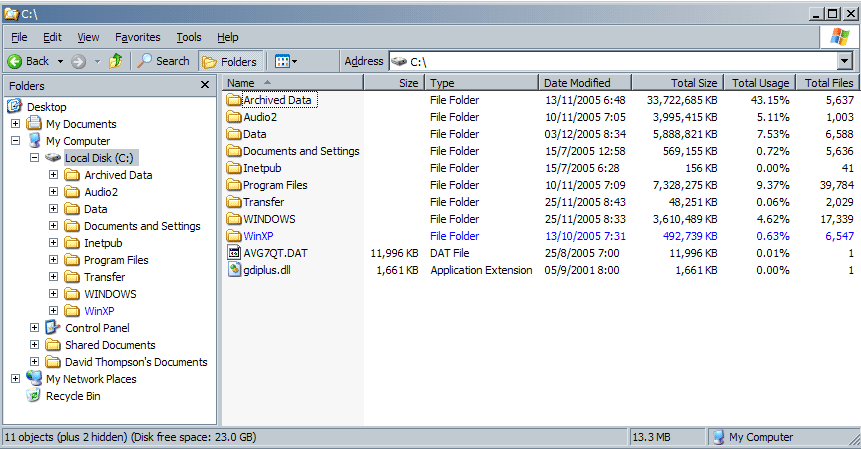The image size is (861, 449).
Task: Select Recycle Bin icon in tree
Action: (34, 395)
